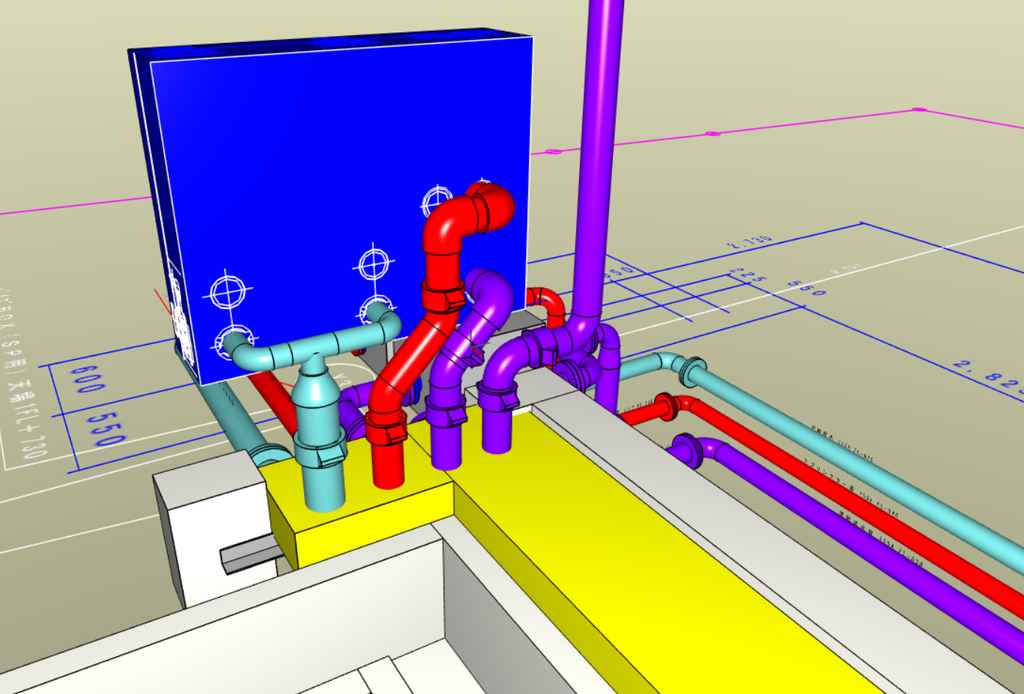Select the cyan cone-shaped reducer fitting

click(x=315, y=388)
